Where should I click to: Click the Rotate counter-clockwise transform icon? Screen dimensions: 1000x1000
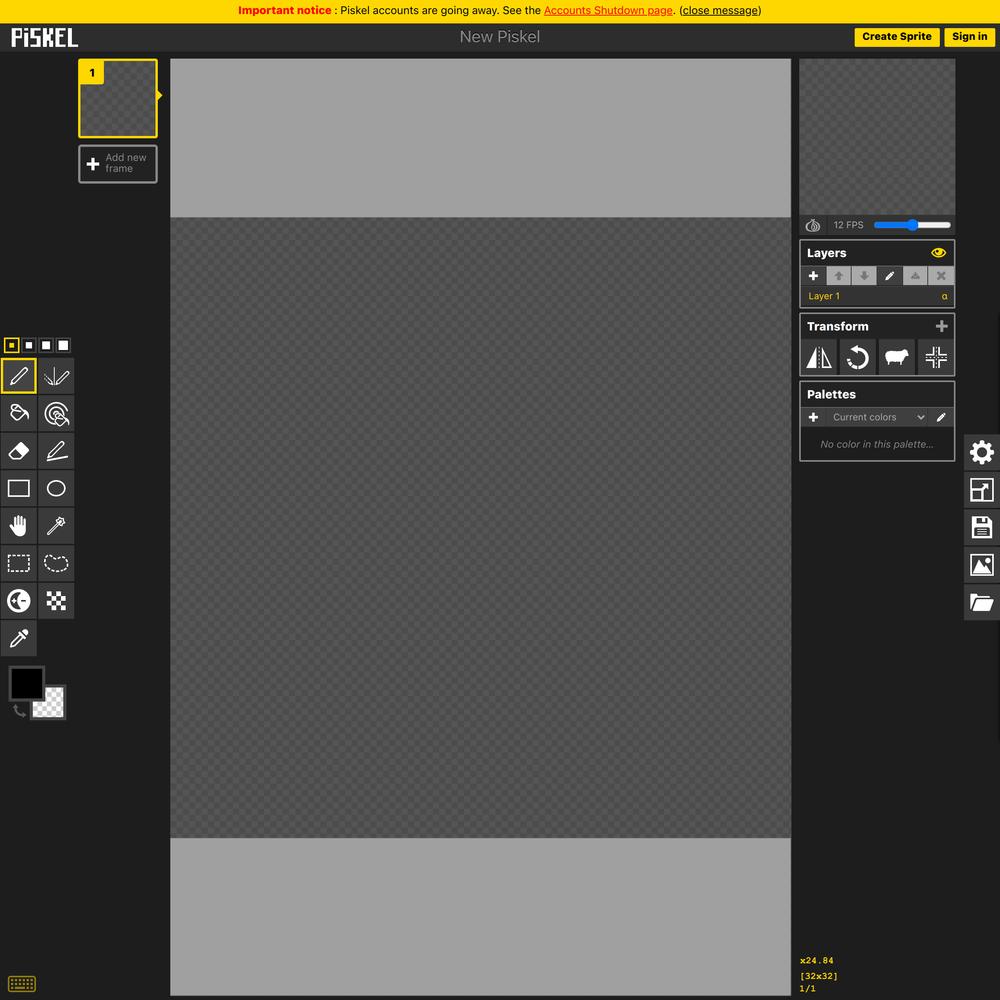pyautogui.click(x=858, y=357)
